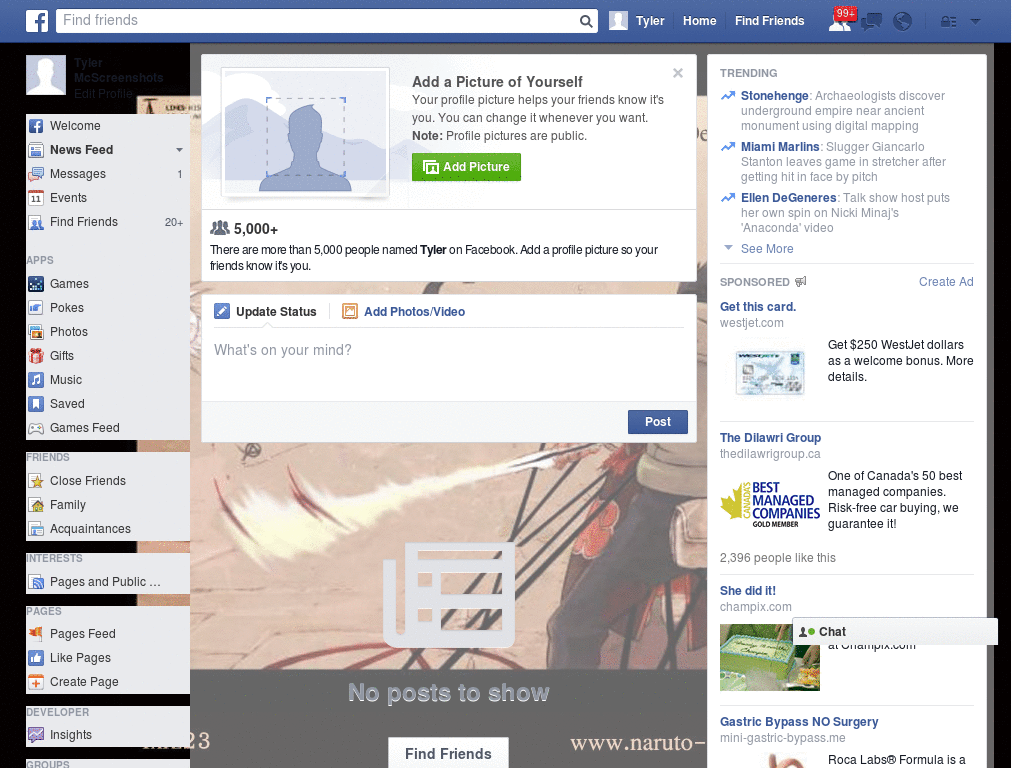This screenshot has height=768, width=1024.
Task: Open Games Feed controller icon
Action: (x=36, y=428)
